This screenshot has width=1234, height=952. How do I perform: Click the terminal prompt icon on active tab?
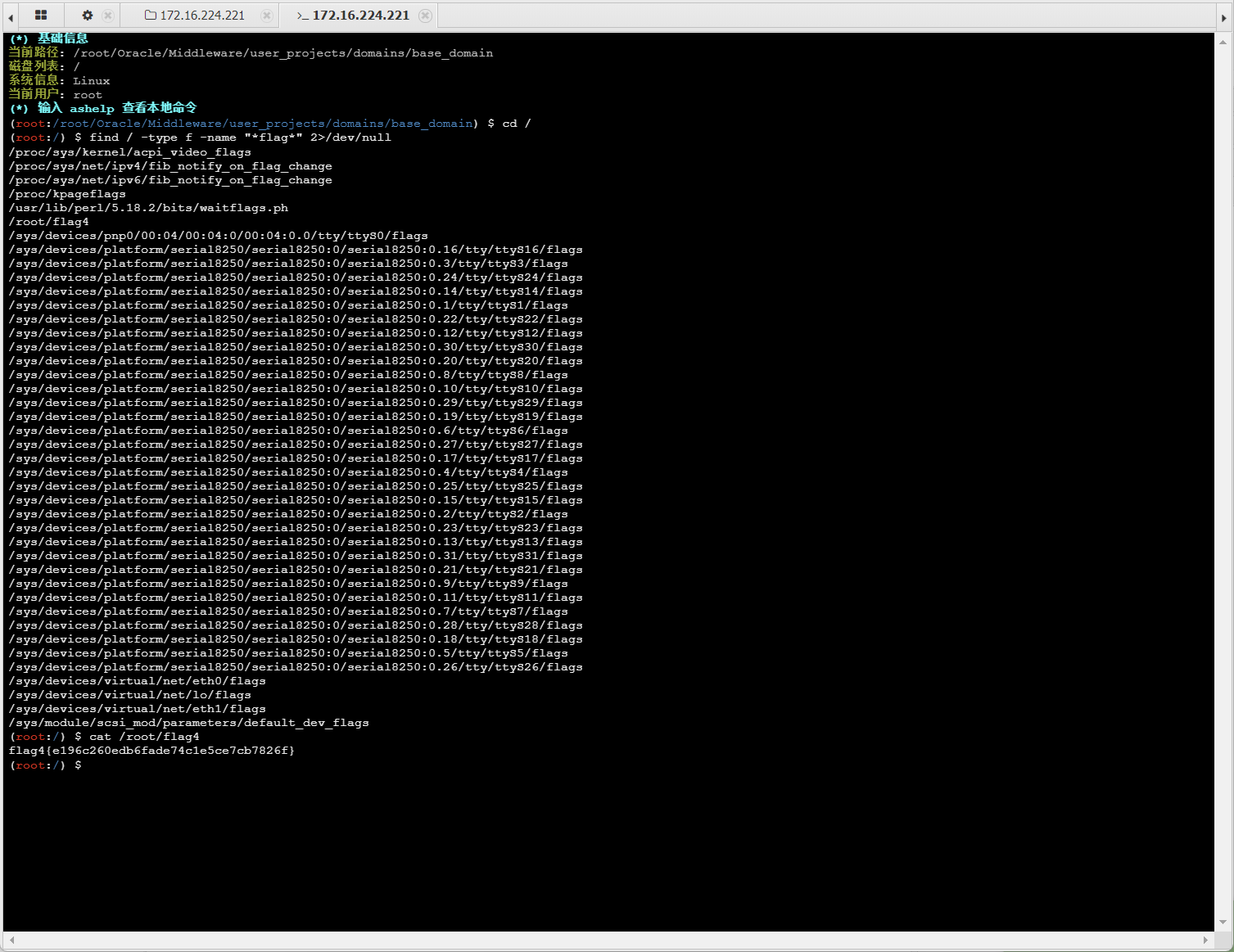(302, 15)
